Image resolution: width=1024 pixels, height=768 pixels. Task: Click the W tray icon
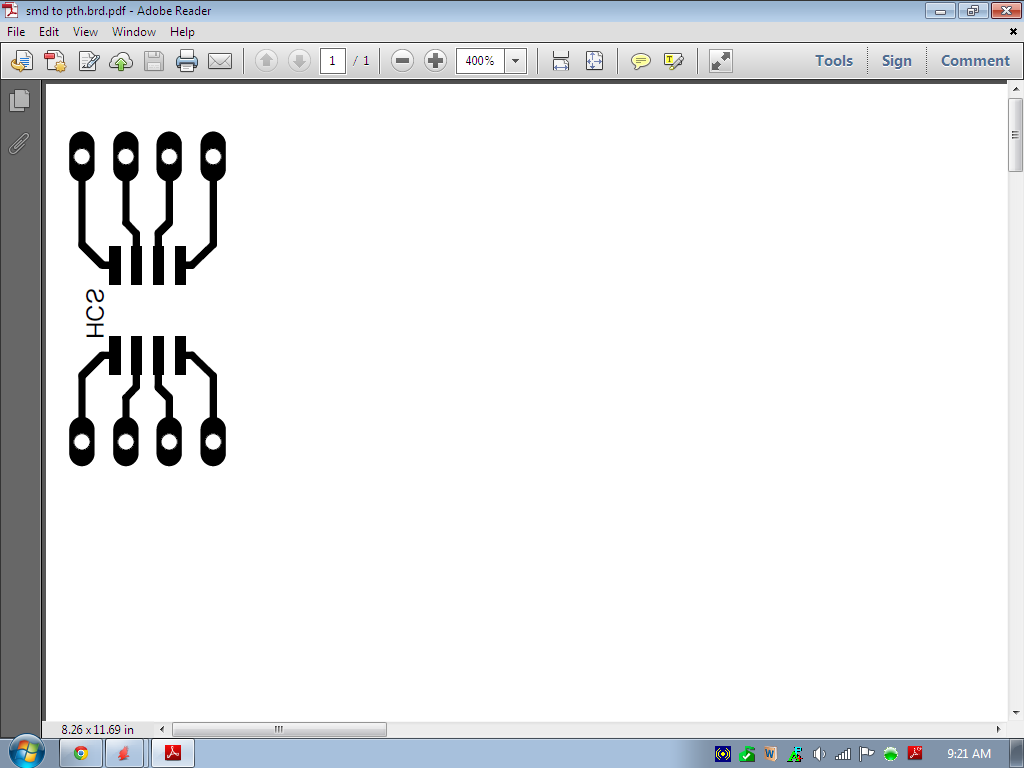coord(770,754)
